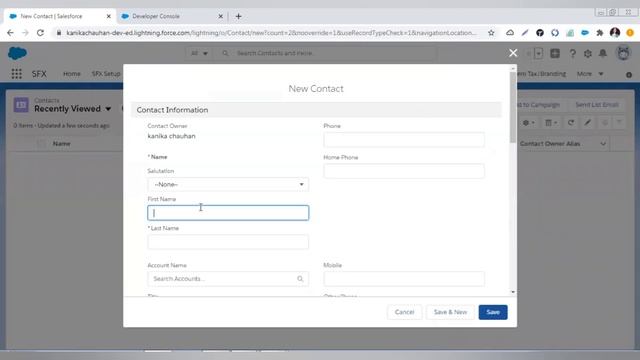Viewport: 640px width, 360px height.
Task: Tick the select-all checkbox in list header
Action: 41,144
